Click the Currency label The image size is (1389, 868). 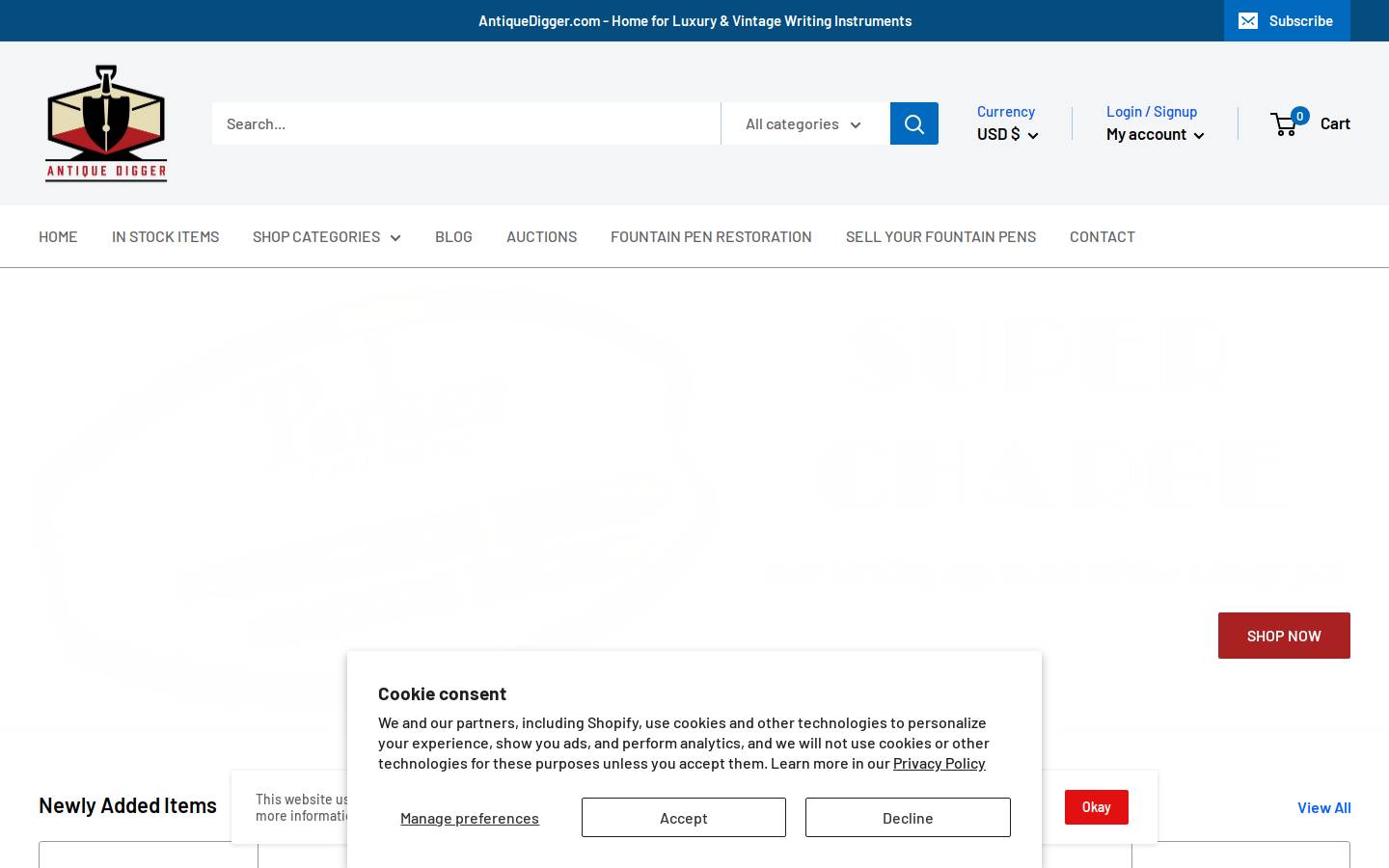(x=1005, y=111)
